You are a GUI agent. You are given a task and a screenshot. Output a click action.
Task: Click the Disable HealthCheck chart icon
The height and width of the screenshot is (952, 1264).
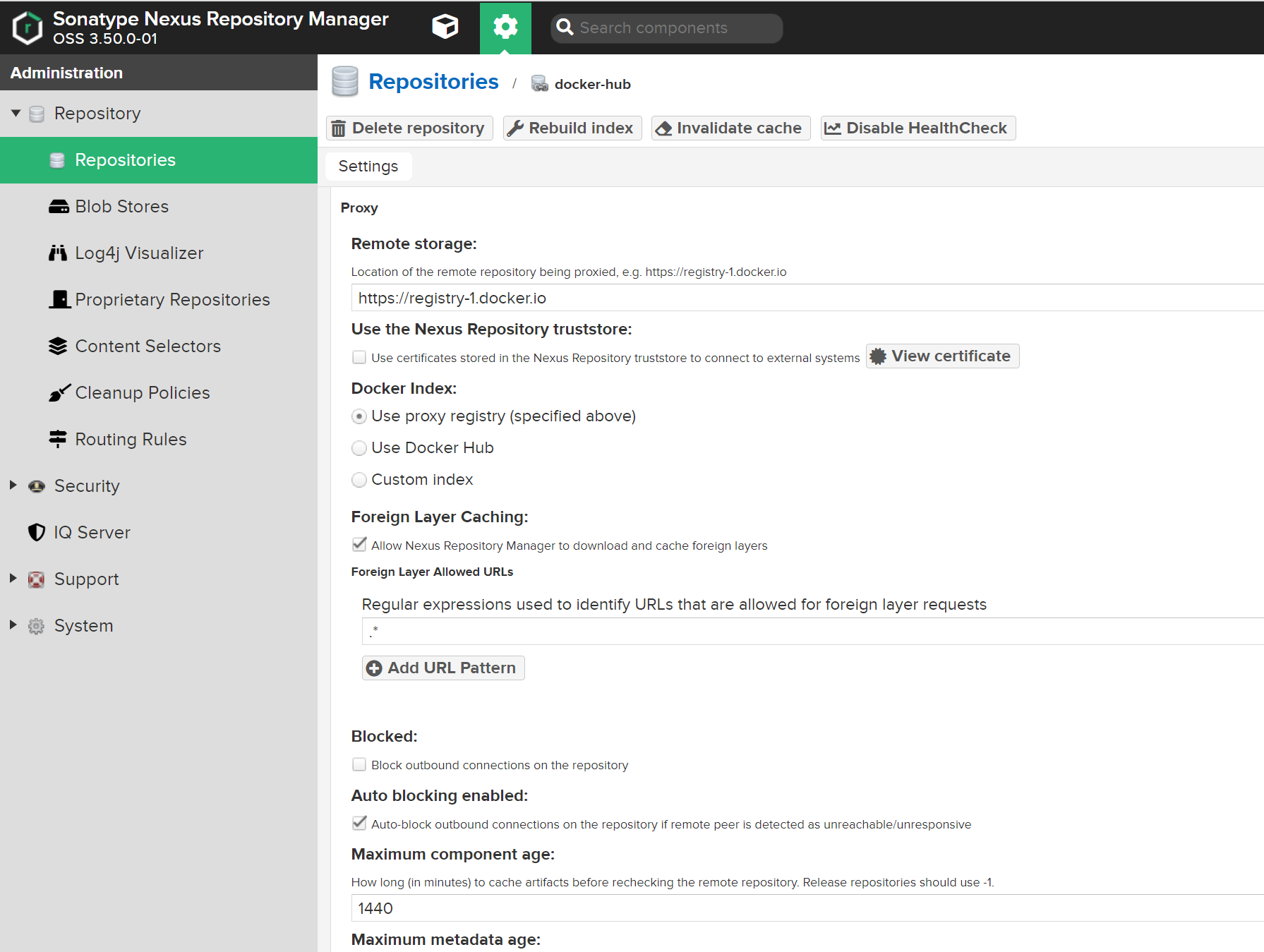[833, 128]
